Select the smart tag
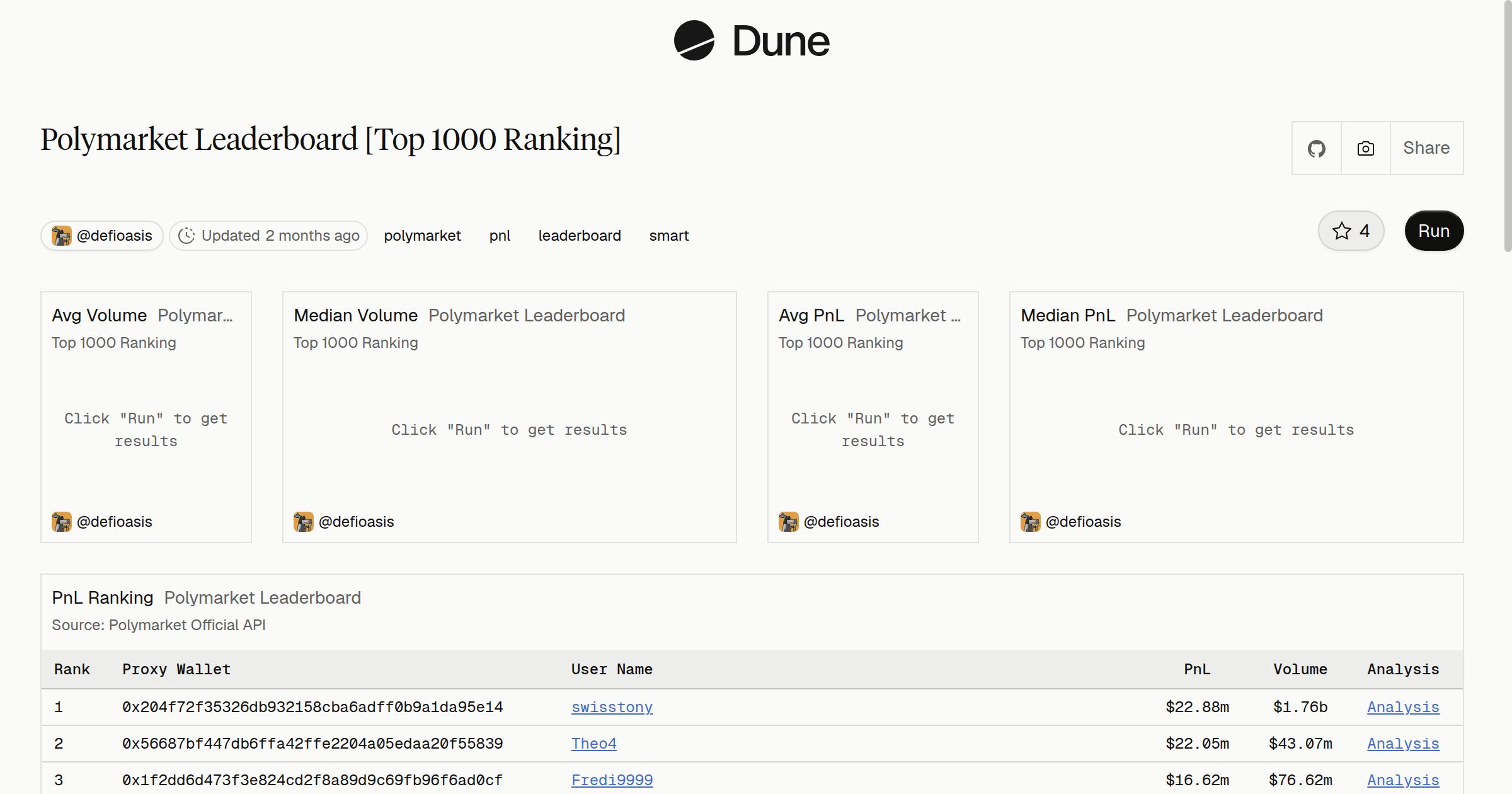Screen dimensions: 1512x794 click(669, 236)
